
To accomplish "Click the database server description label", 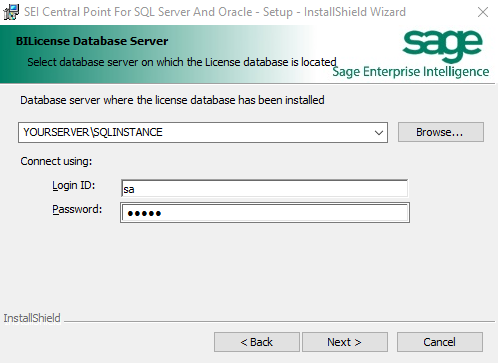I will tap(172, 100).
